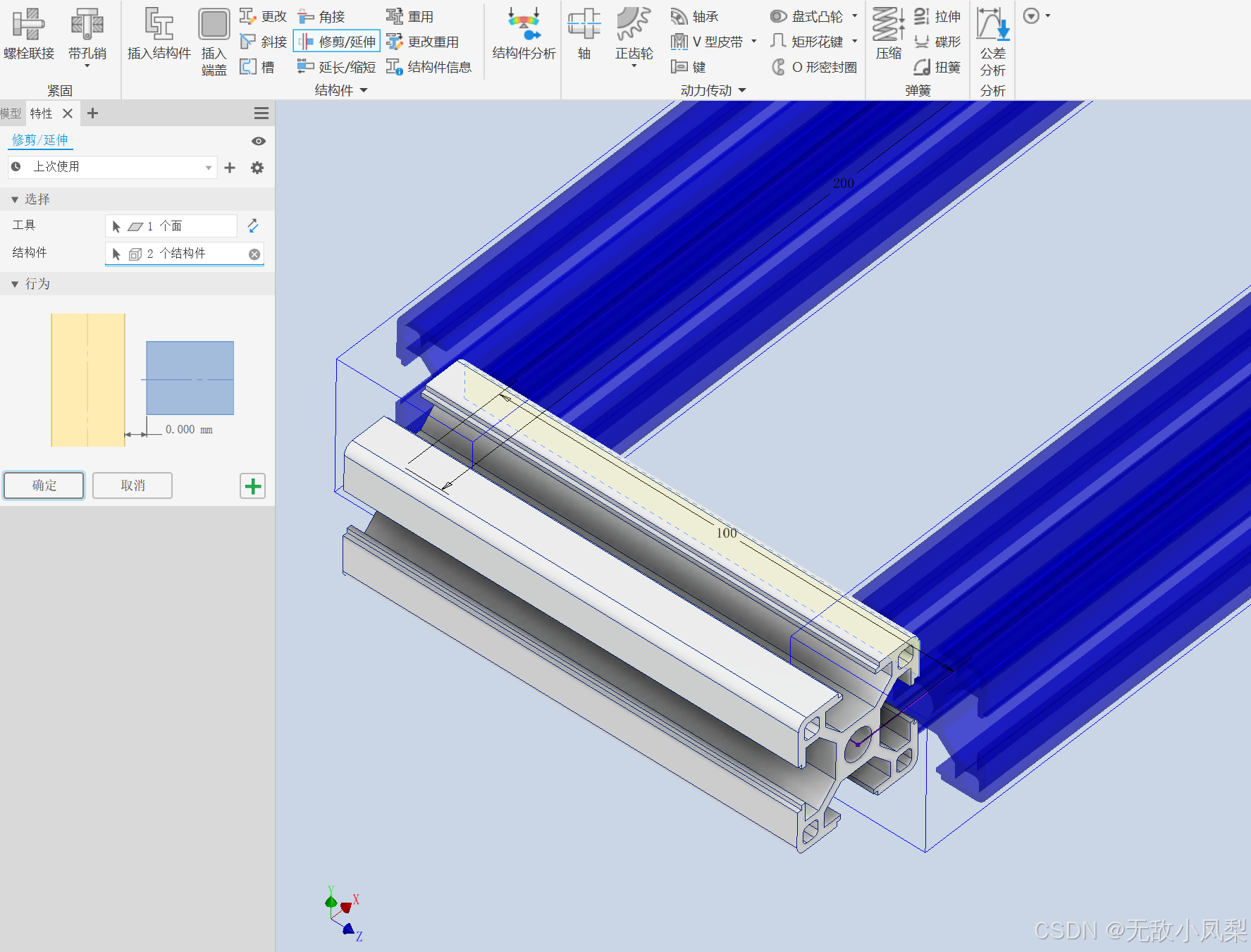Collapse the 选择 section
1251x952 pixels.
[15, 199]
